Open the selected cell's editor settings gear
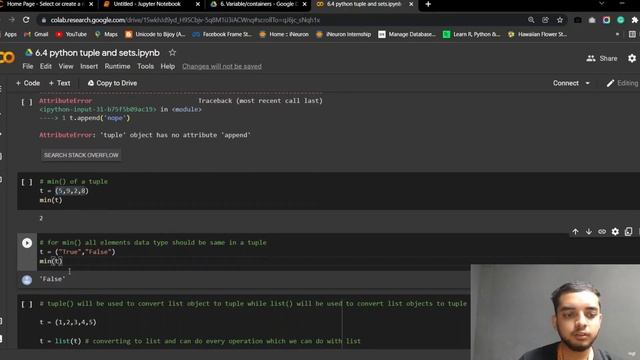640x360 pixels. [615, 231]
